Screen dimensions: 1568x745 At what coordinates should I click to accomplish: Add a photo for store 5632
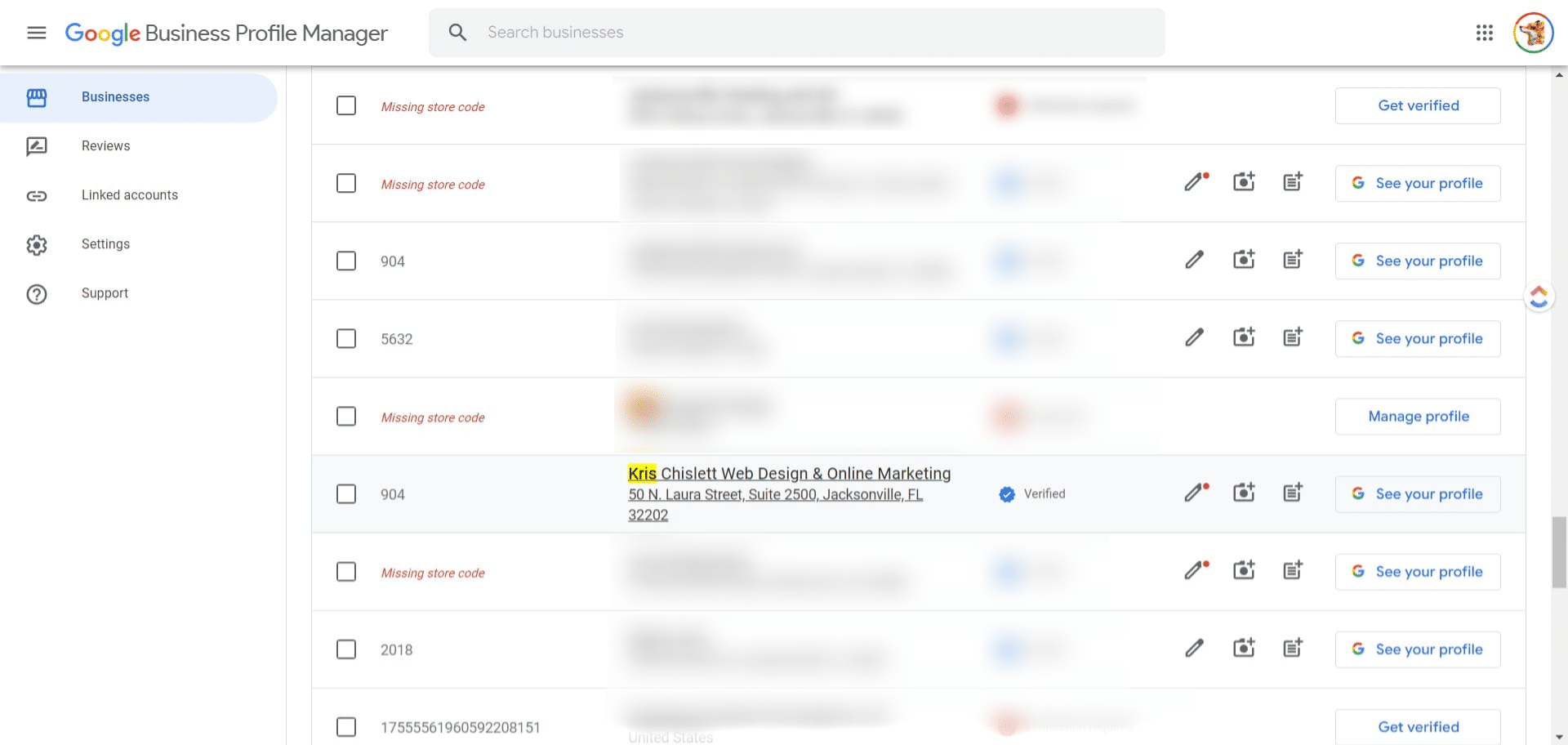(x=1244, y=337)
